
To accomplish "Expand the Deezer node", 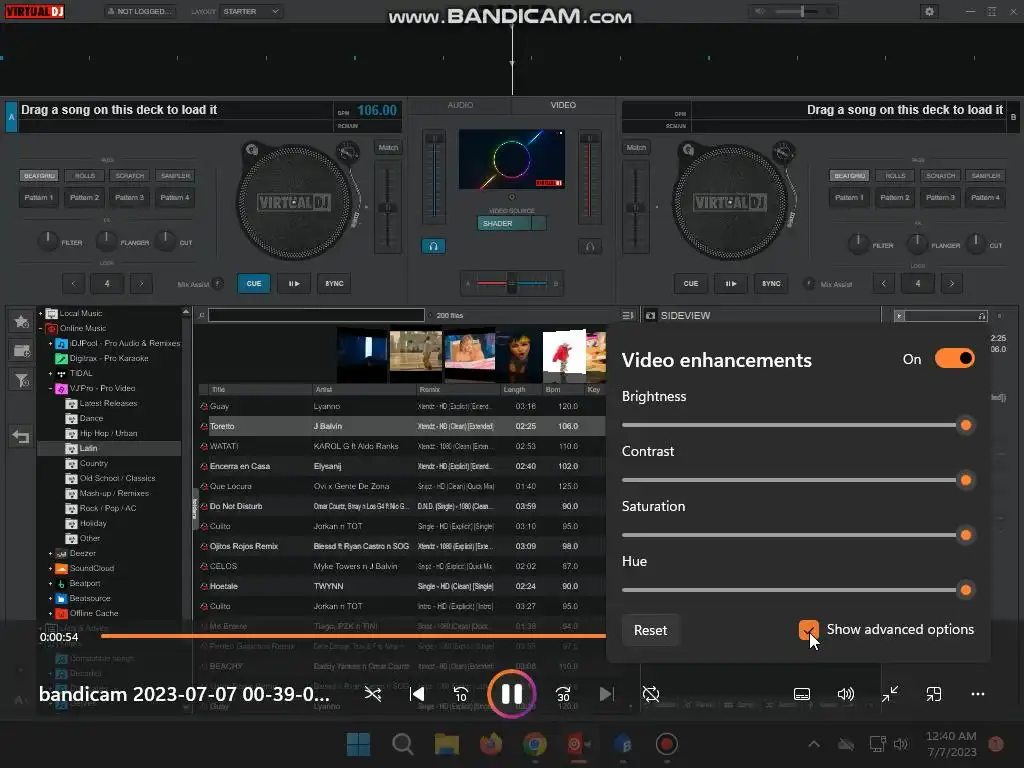I will coord(50,554).
